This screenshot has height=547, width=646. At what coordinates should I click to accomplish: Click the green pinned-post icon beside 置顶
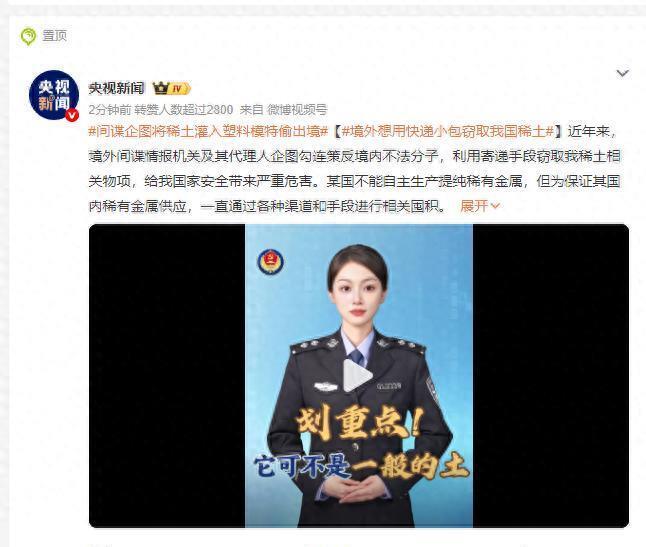[x=28, y=36]
